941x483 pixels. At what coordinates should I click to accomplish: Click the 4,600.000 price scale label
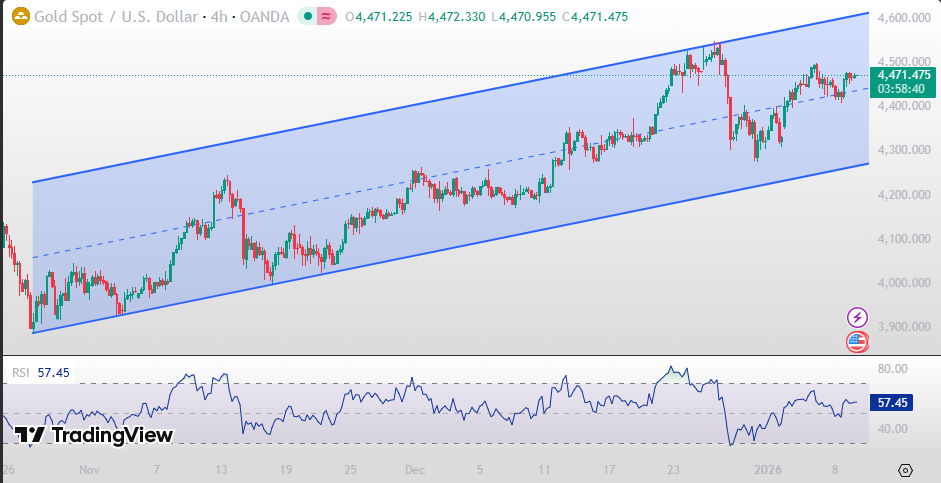905,19
